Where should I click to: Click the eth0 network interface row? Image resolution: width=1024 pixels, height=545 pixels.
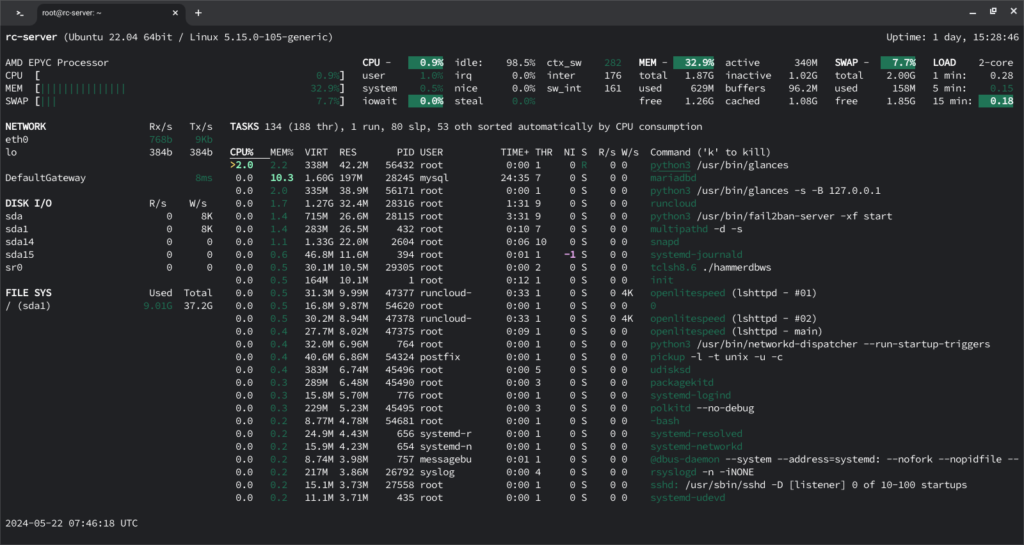(109, 140)
